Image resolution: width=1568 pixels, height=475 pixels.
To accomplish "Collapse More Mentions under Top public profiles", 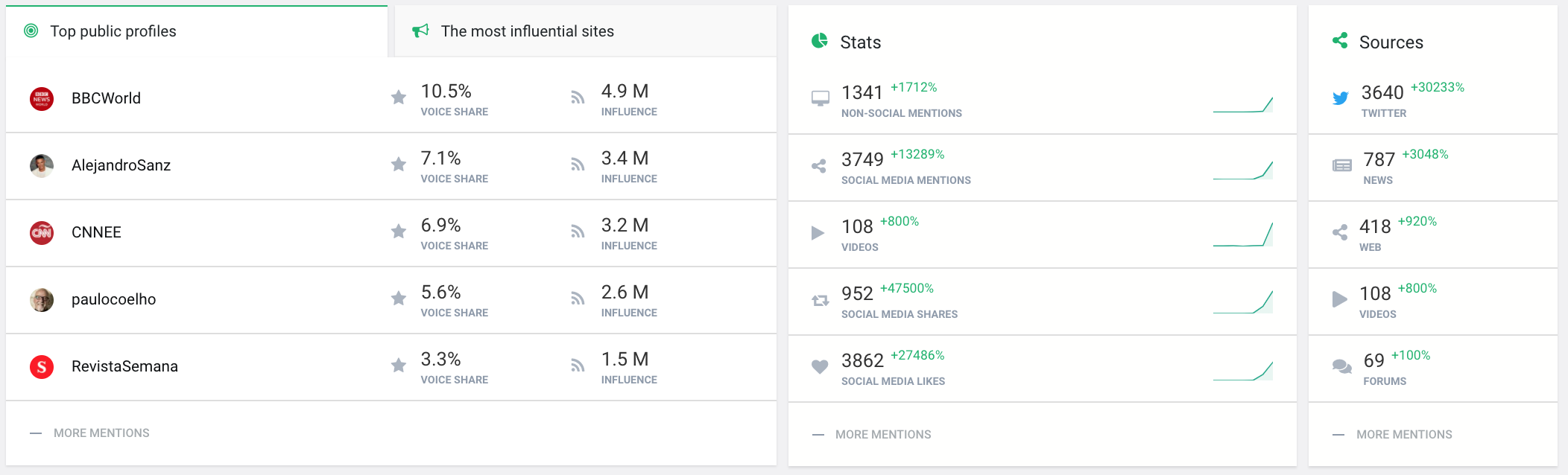I will [89, 433].
